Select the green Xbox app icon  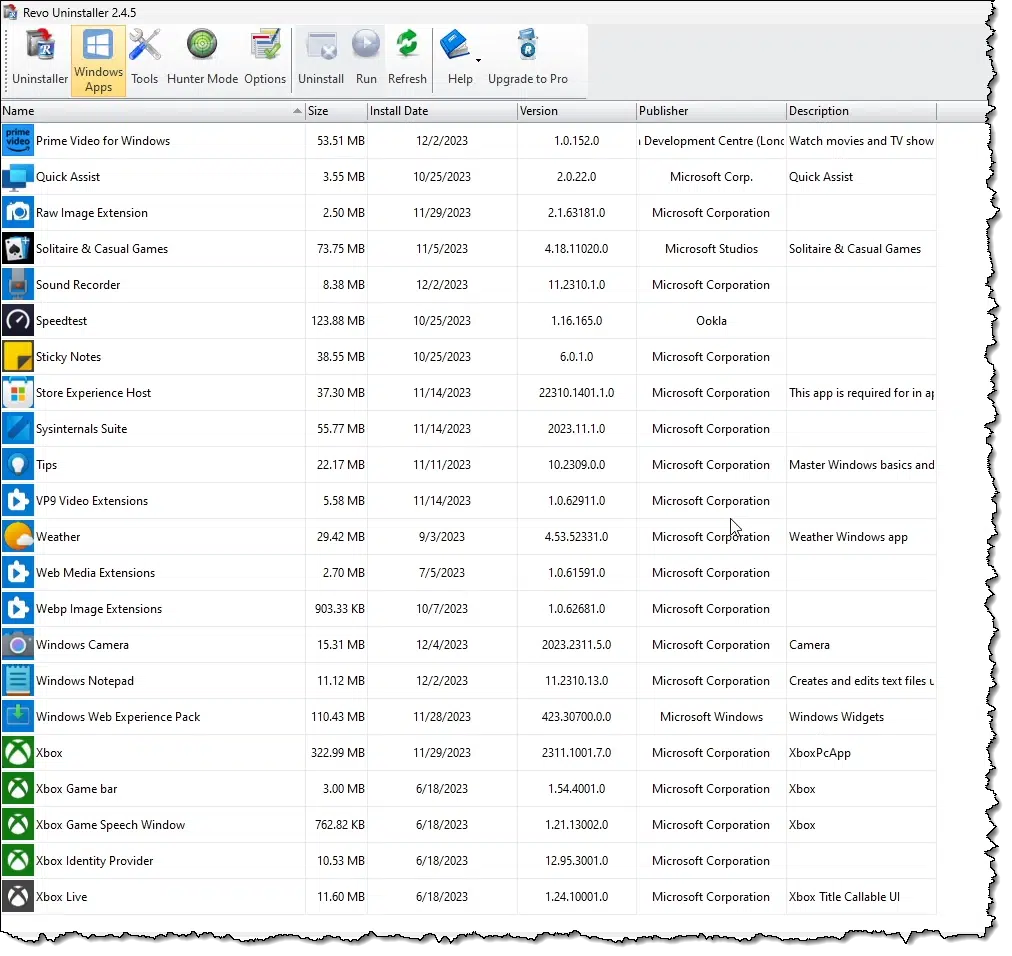18,753
